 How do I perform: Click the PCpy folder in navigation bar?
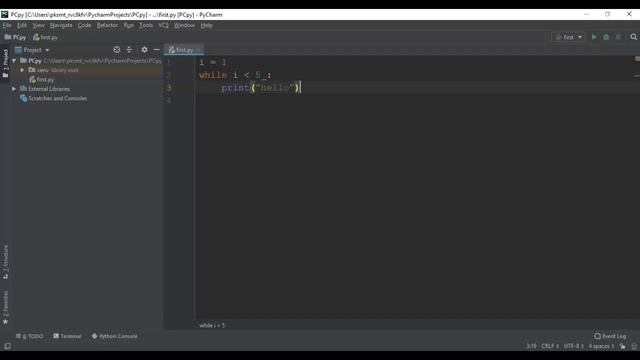(15, 37)
